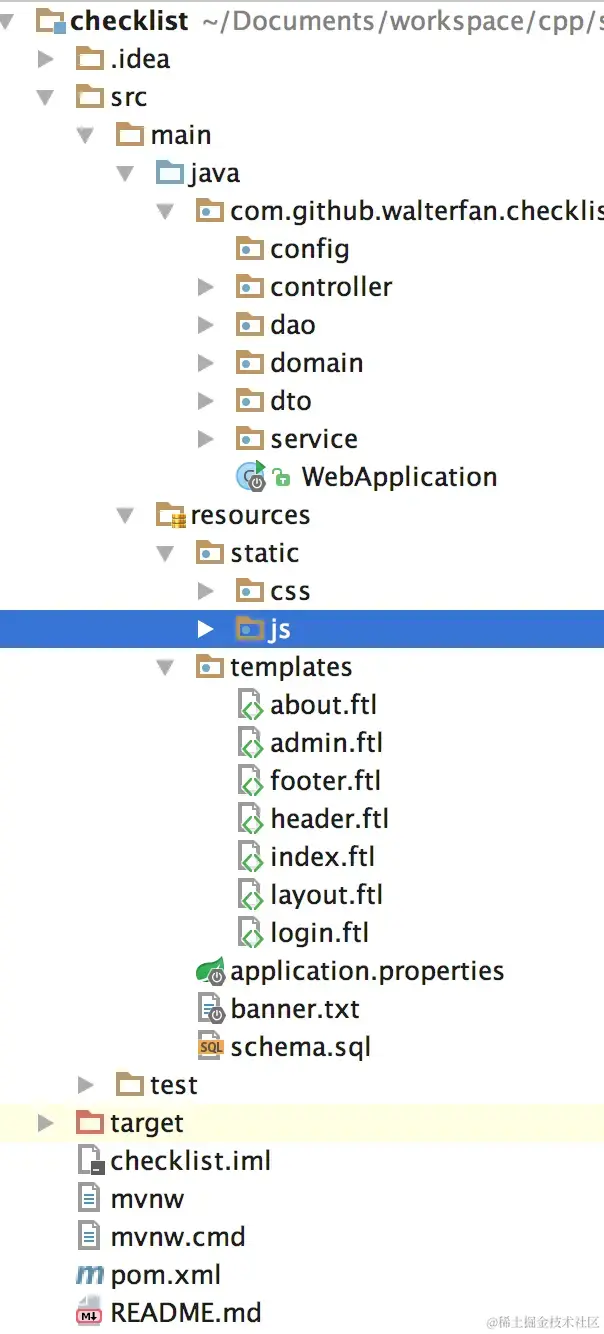Click the resources folder icon
The width and height of the screenshot is (604, 1334).
[168, 514]
